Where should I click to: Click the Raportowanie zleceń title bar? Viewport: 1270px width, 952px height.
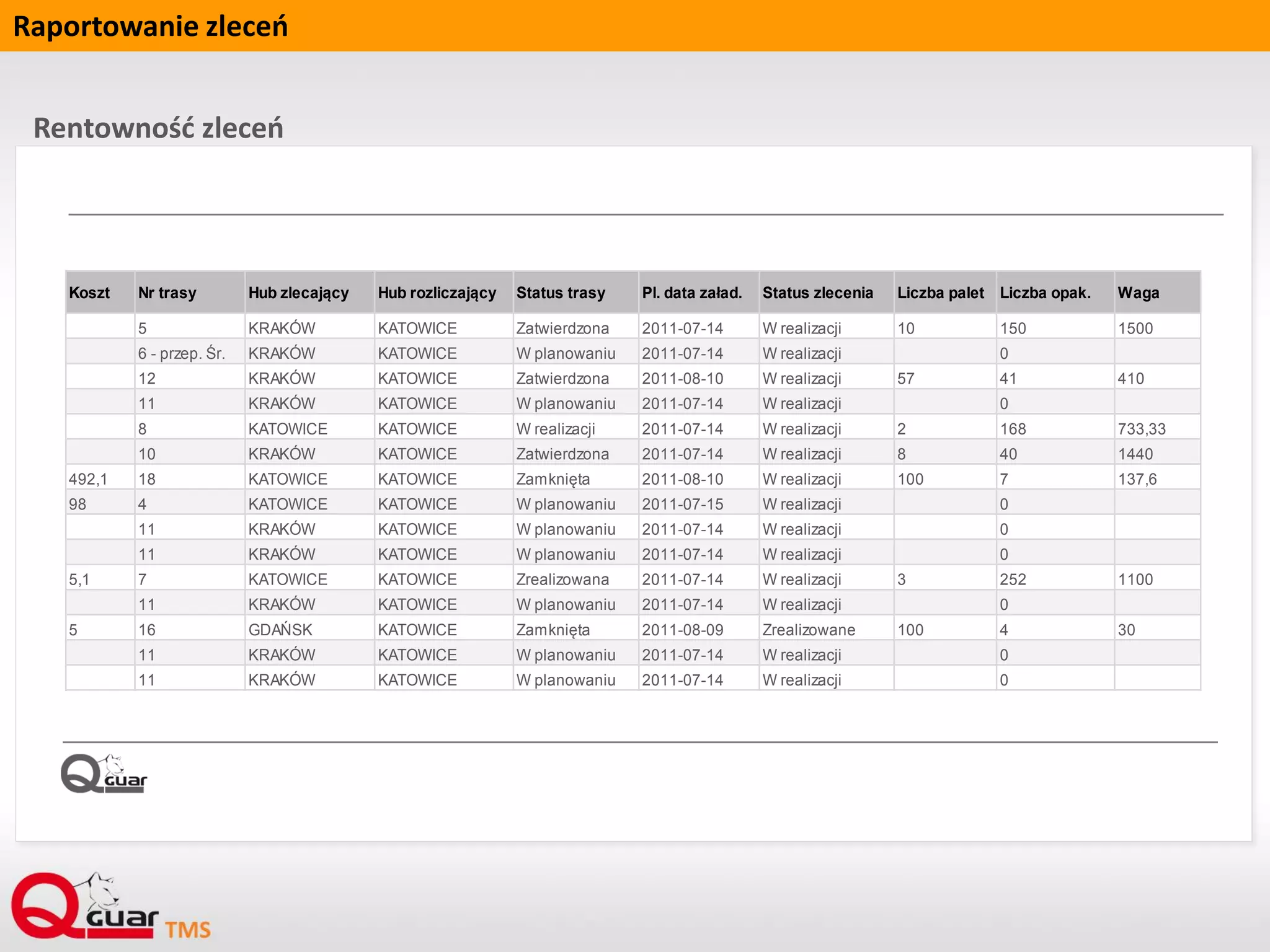[151, 26]
